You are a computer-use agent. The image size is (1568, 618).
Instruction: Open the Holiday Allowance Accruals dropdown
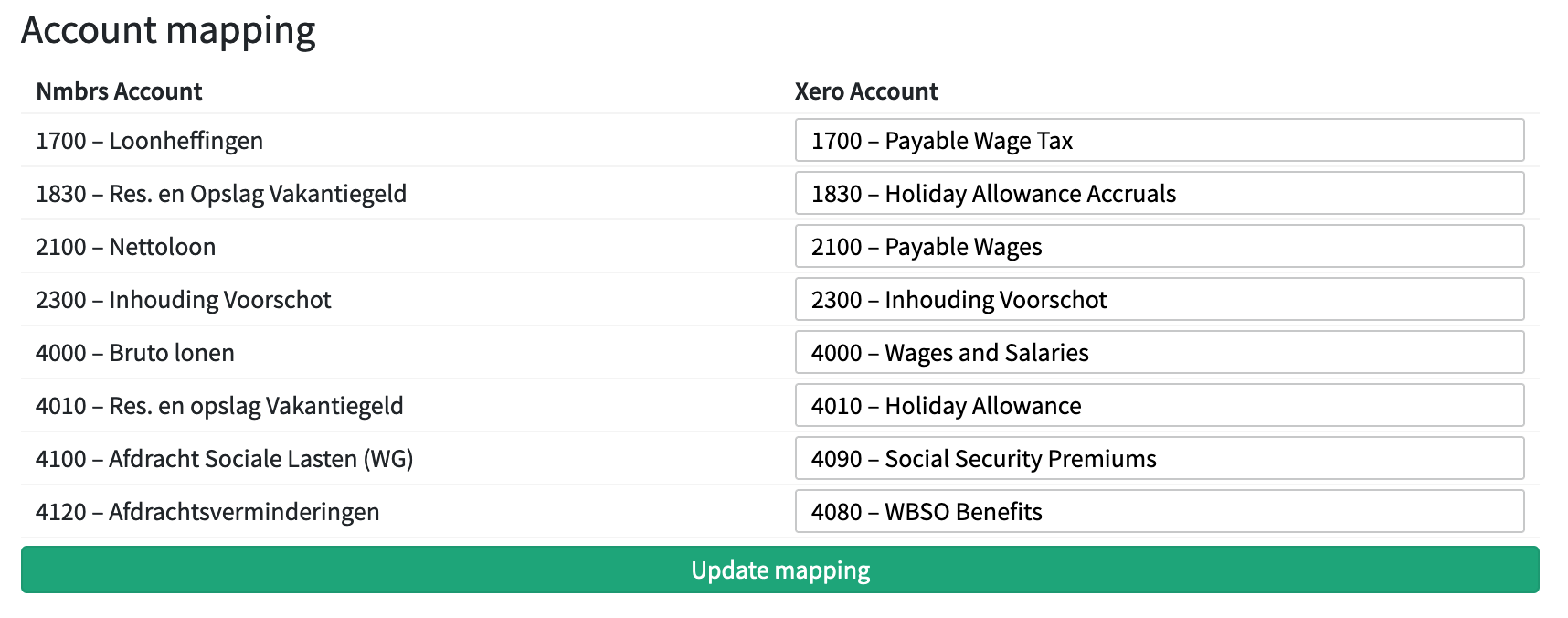tap(1159, 194)
